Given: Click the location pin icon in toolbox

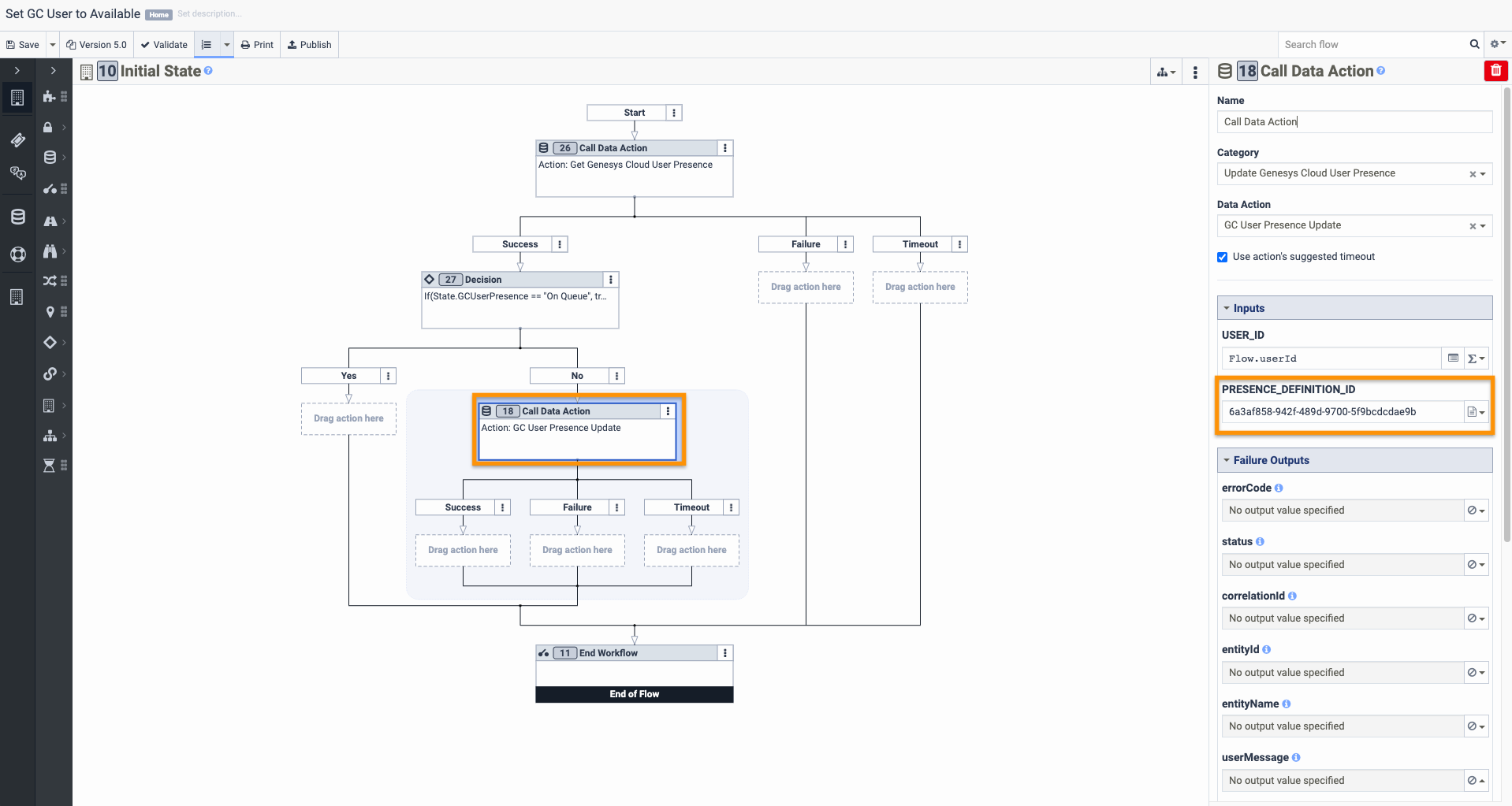Looking at the screenshot, I should pyautogui.click(x=50, y=312).
